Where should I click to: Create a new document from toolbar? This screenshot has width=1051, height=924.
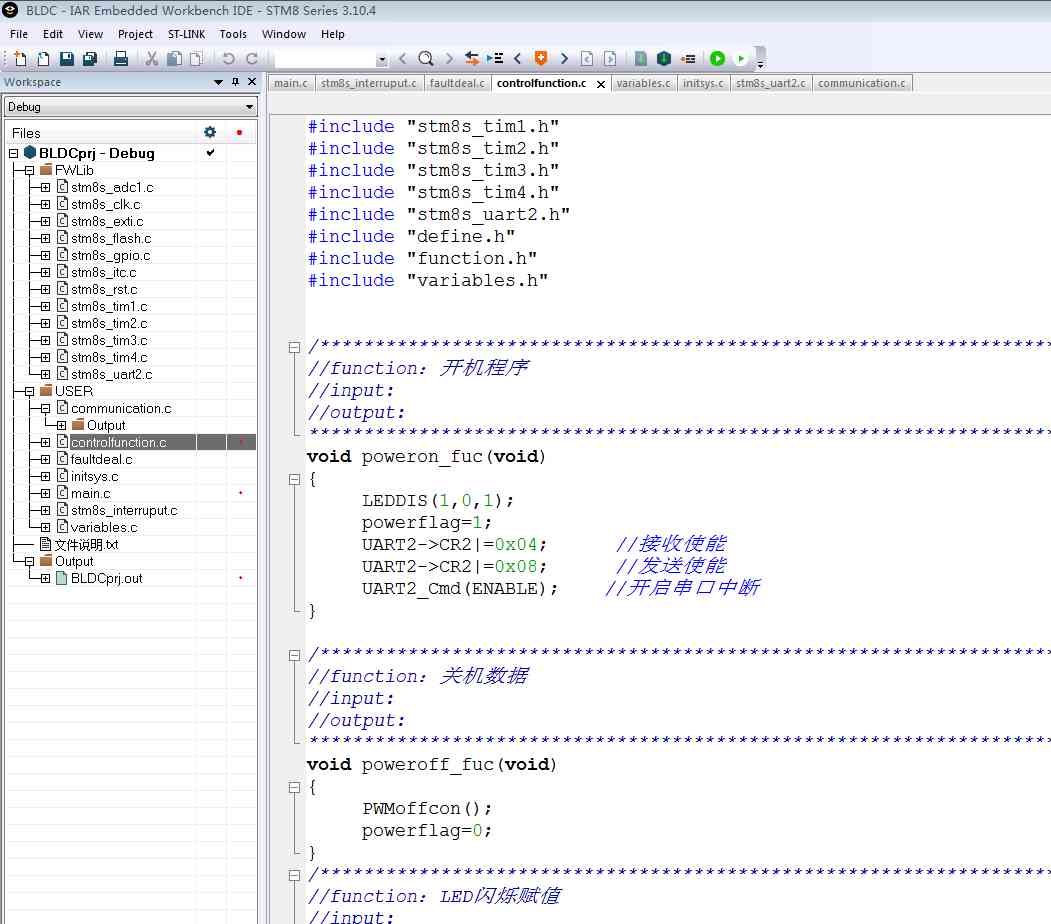pyautogui.click(x=20, y=59)
